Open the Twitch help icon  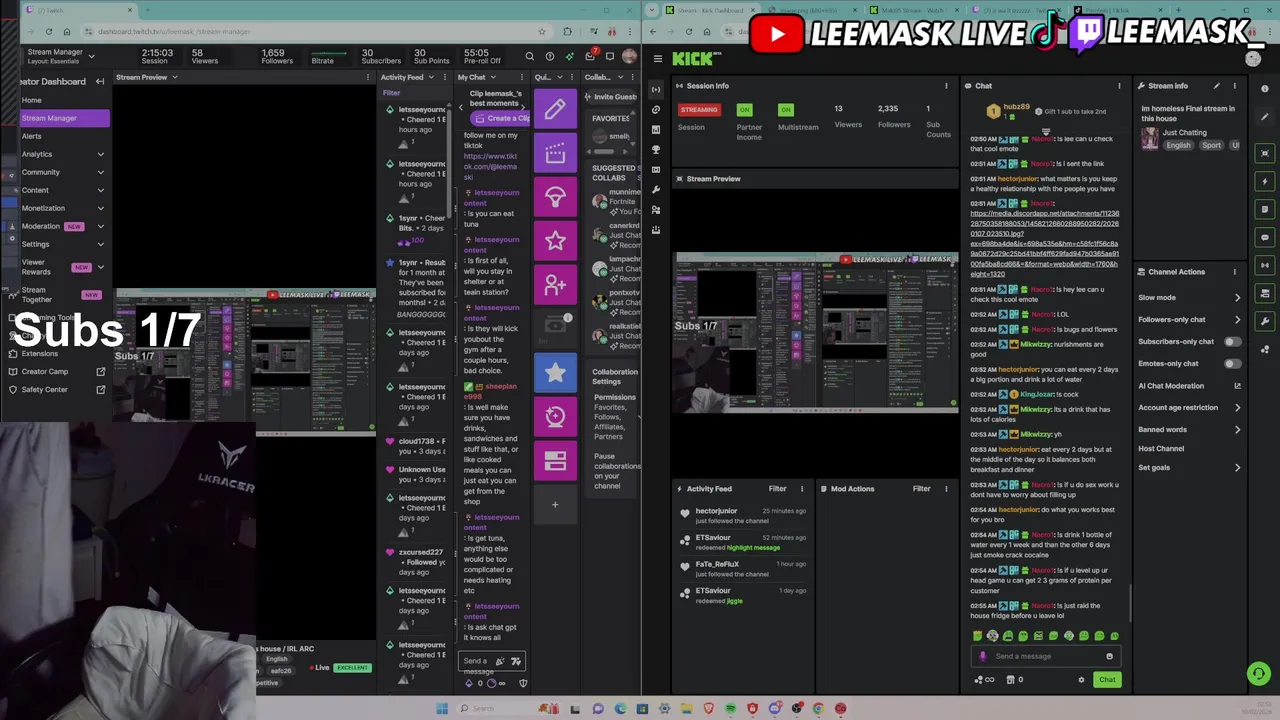[550, 57]
